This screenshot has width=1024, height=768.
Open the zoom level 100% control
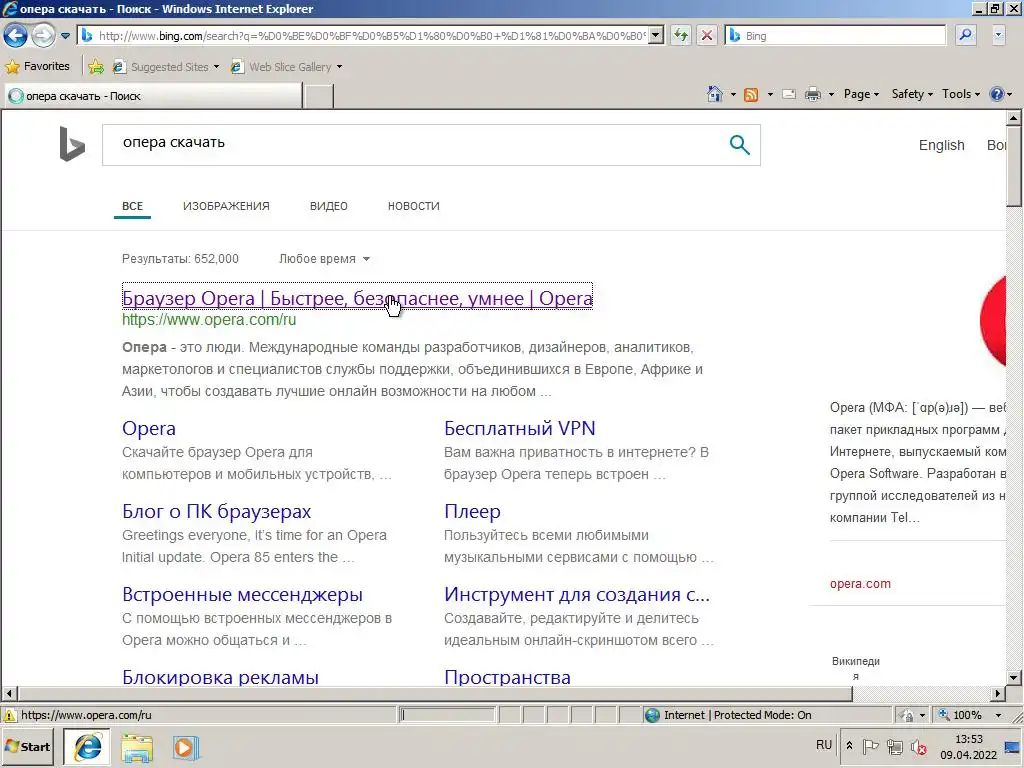coord(969,715)
